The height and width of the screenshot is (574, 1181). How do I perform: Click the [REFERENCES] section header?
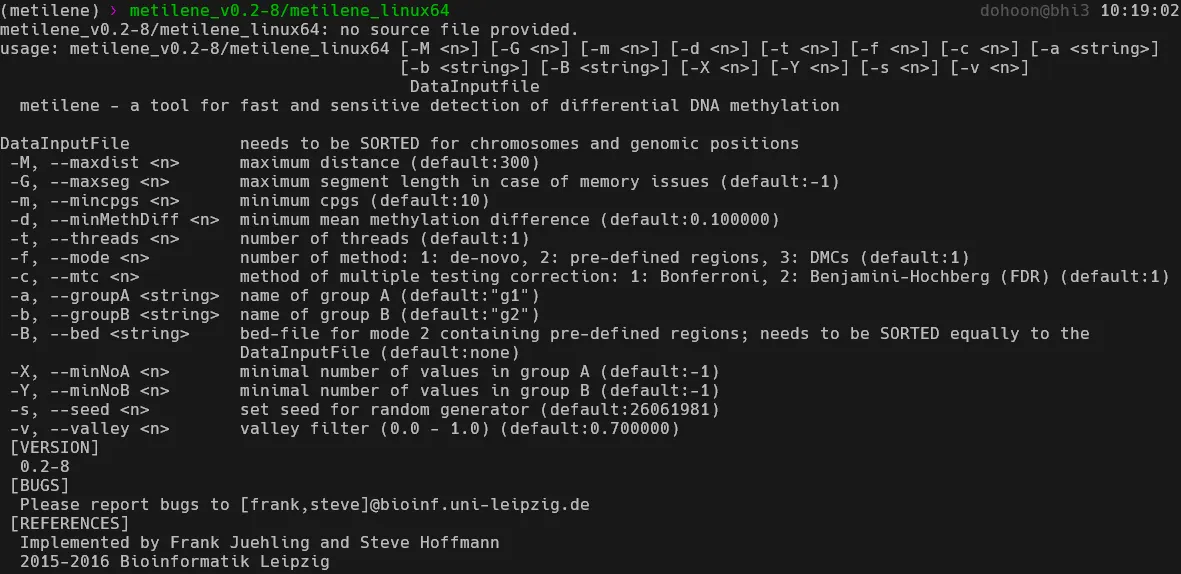tap(70, 523)
